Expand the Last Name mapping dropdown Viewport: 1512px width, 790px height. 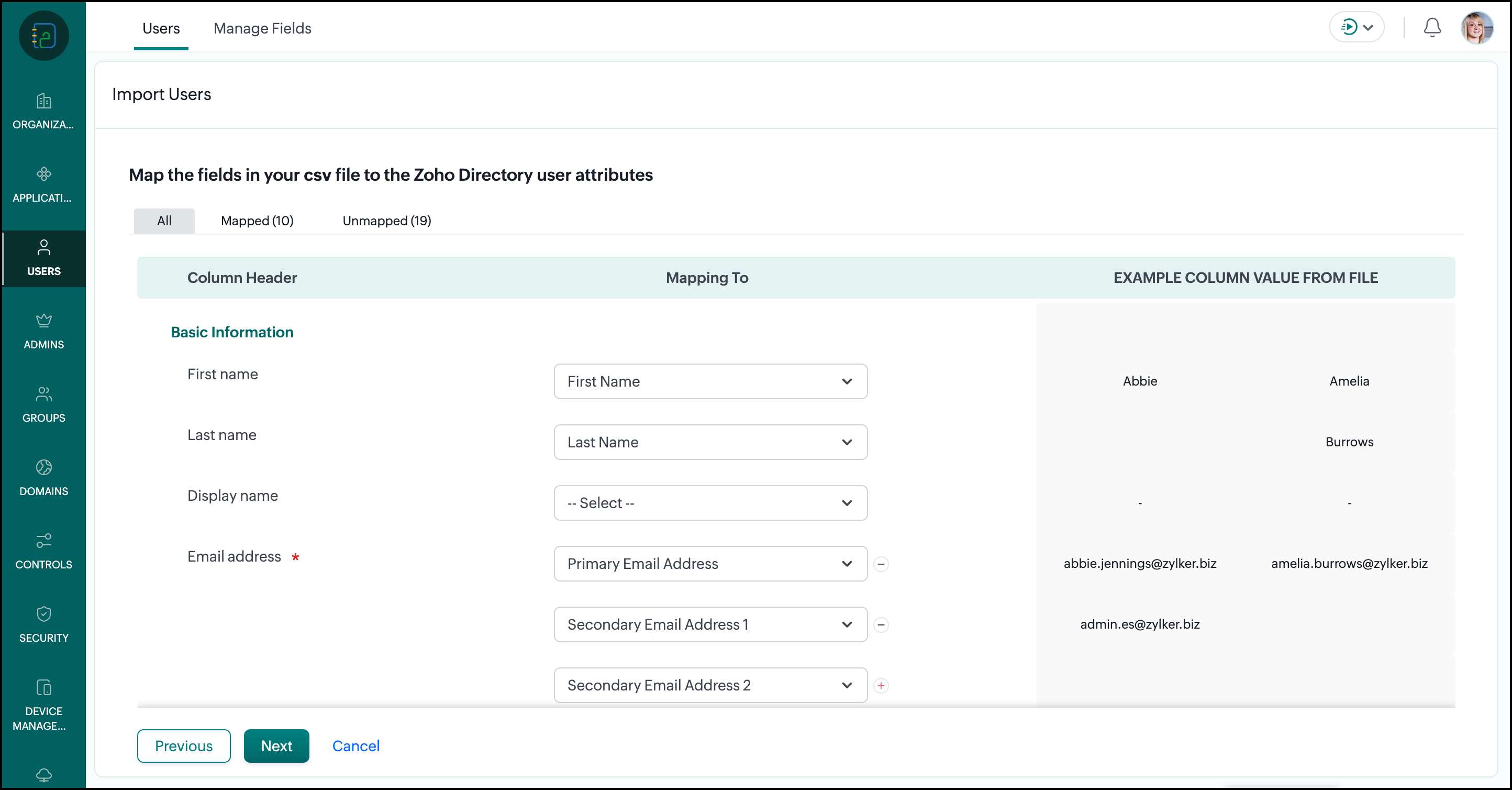click(710, 442)
